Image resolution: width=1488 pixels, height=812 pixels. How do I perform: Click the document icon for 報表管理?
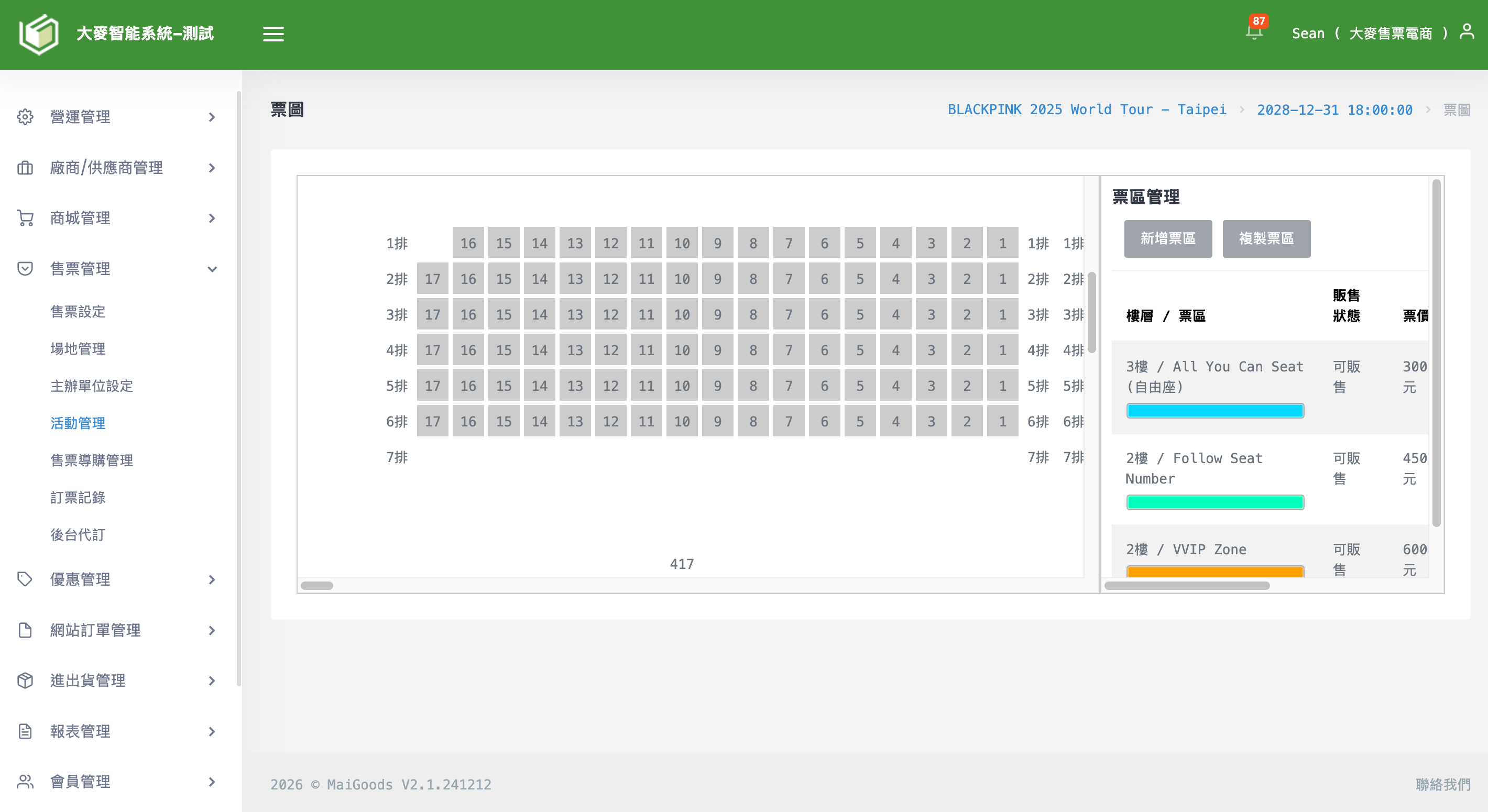tap(25, 731)
